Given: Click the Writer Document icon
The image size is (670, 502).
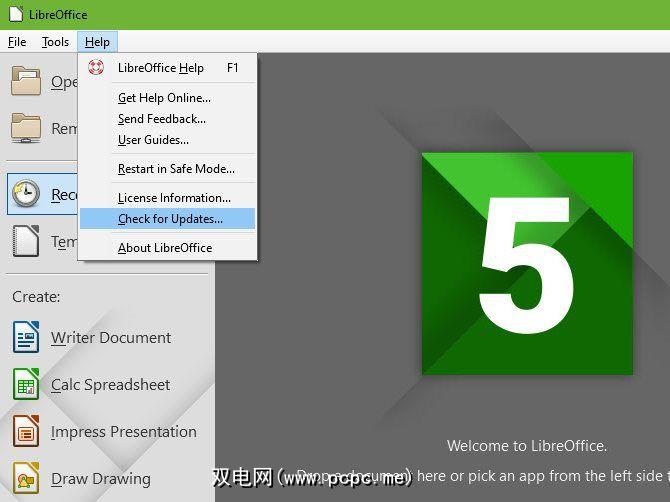Looking at the screenshot, I should [x=26, y=337].
